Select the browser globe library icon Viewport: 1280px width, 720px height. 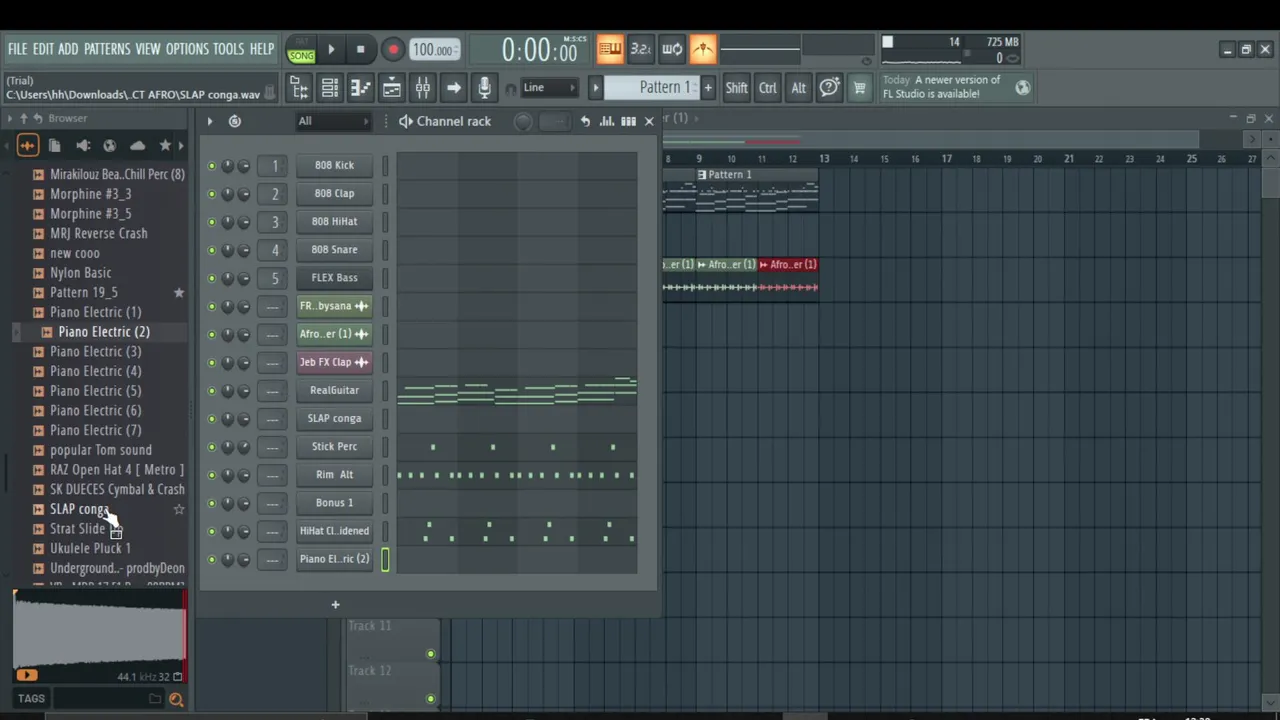pyautogui.click(x=110, y=146)
